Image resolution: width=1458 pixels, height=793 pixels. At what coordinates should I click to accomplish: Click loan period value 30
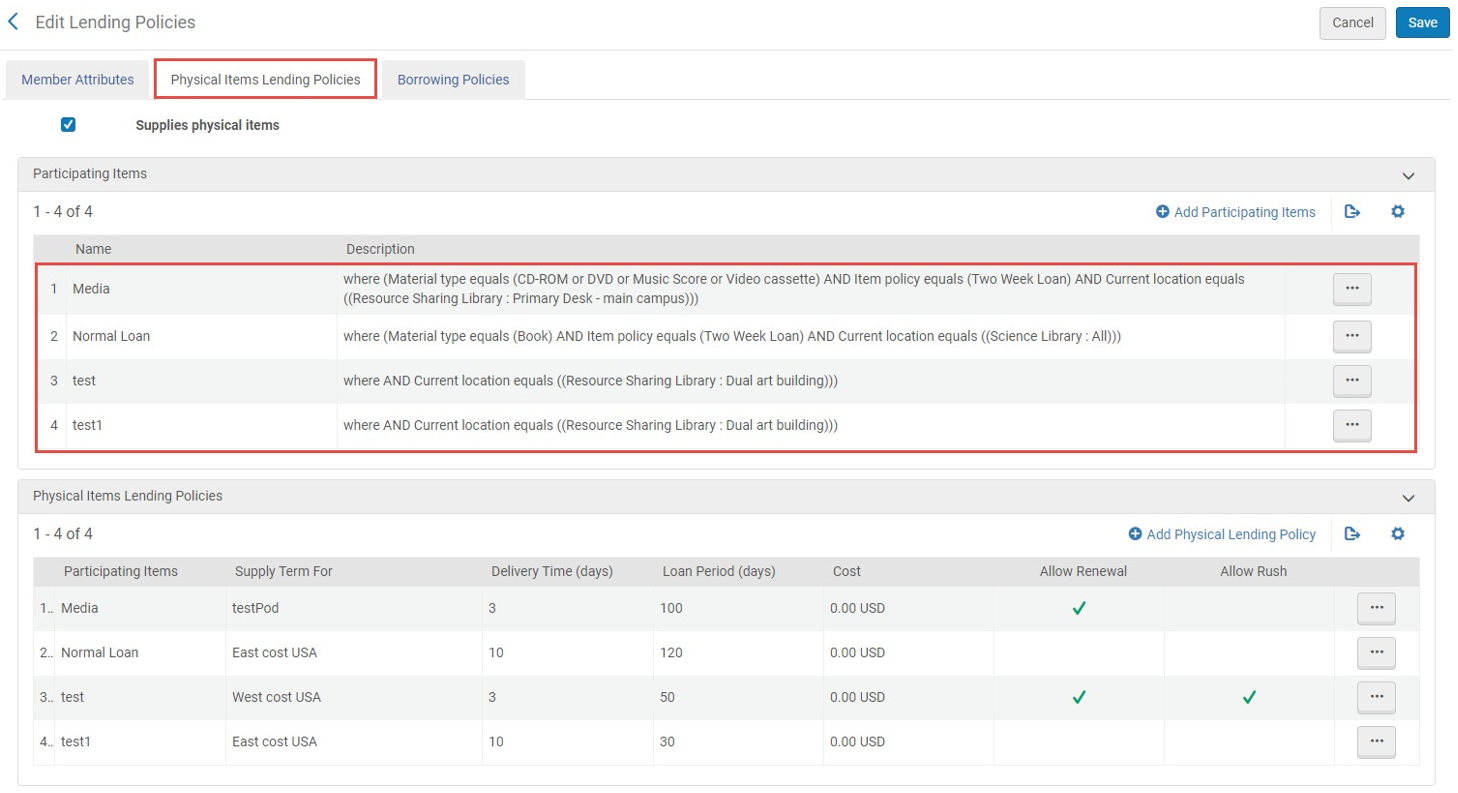[668, 742]
